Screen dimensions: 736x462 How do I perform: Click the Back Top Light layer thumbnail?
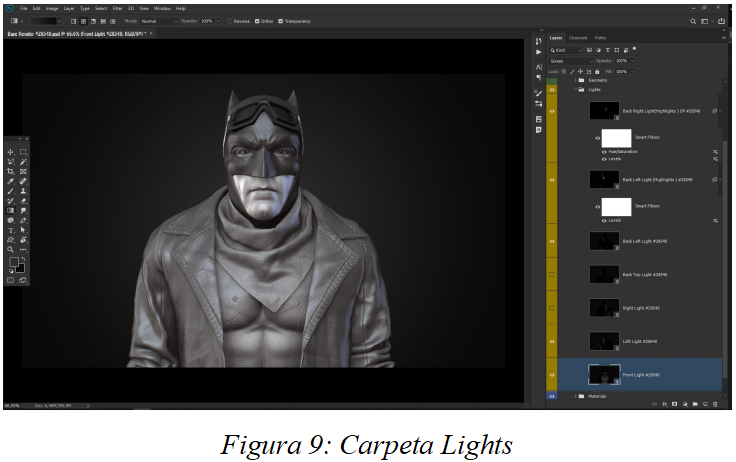coord(603,274)
